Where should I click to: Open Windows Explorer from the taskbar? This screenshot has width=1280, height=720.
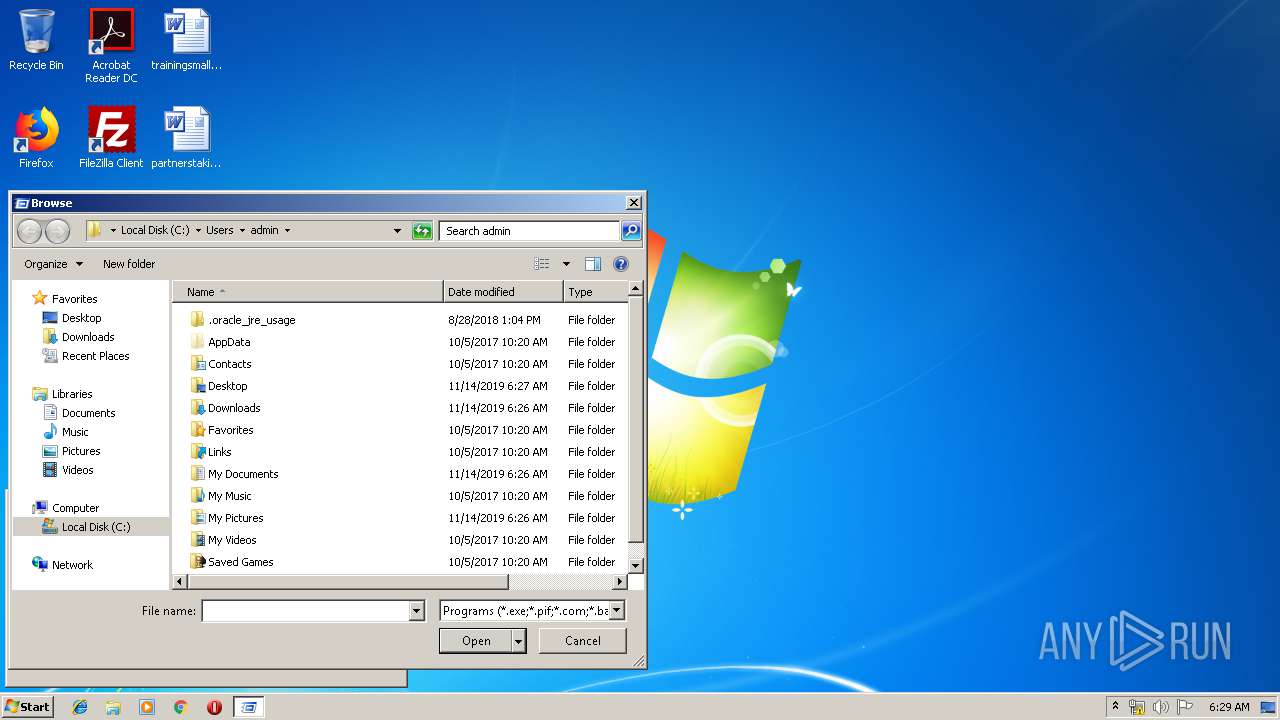tap(113, 707)
